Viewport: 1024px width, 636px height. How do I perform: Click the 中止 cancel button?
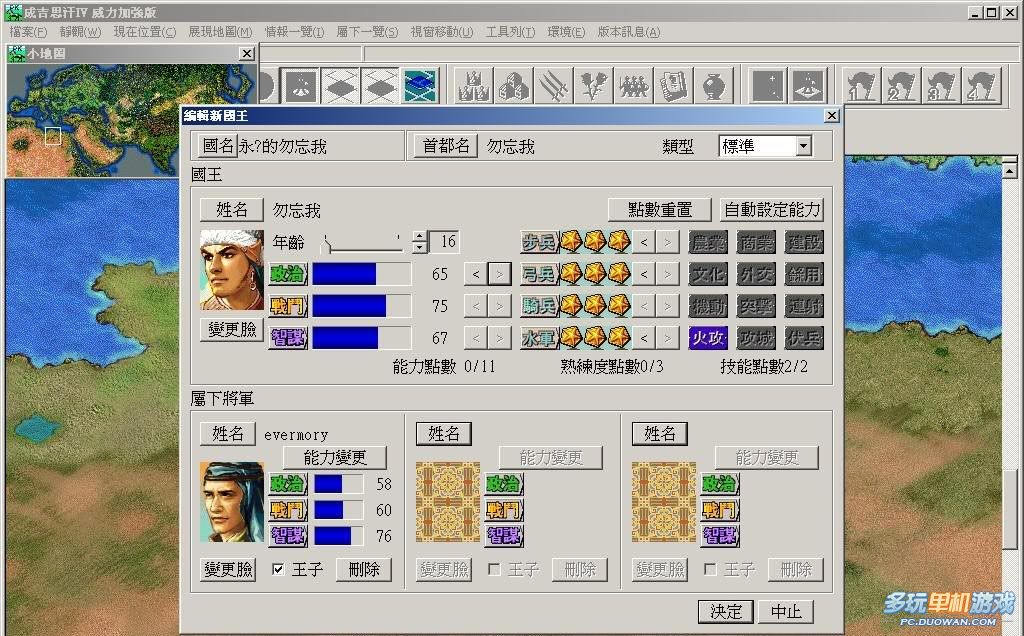(786, 611)
